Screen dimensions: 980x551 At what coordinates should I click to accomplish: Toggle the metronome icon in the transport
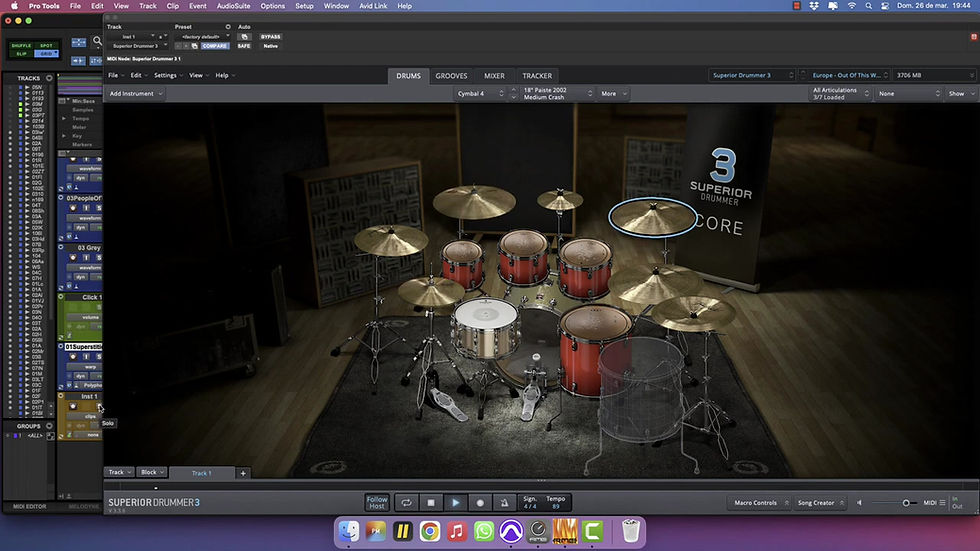504,502
